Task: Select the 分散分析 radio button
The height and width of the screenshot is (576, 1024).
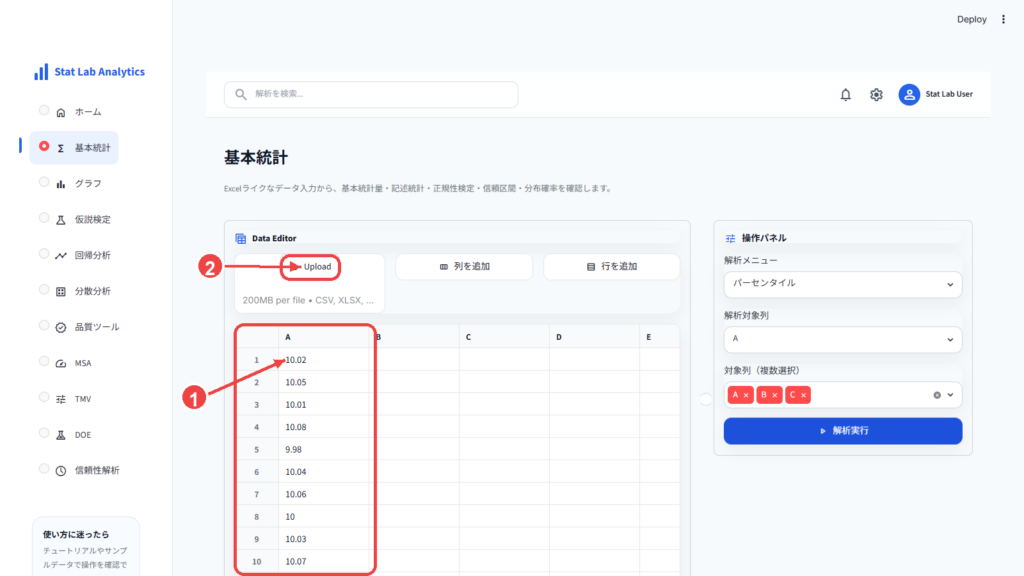Action: tap(44, 289)
